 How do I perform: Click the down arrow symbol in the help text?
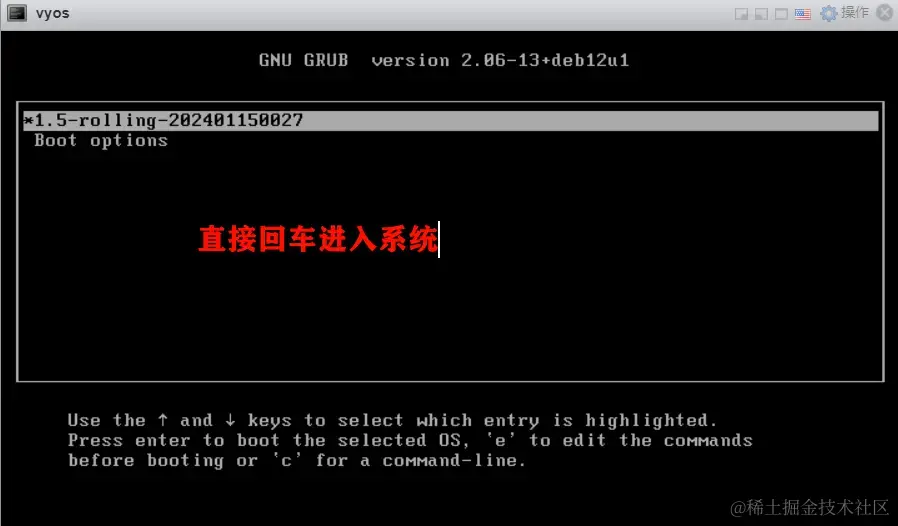pos(230,420)
